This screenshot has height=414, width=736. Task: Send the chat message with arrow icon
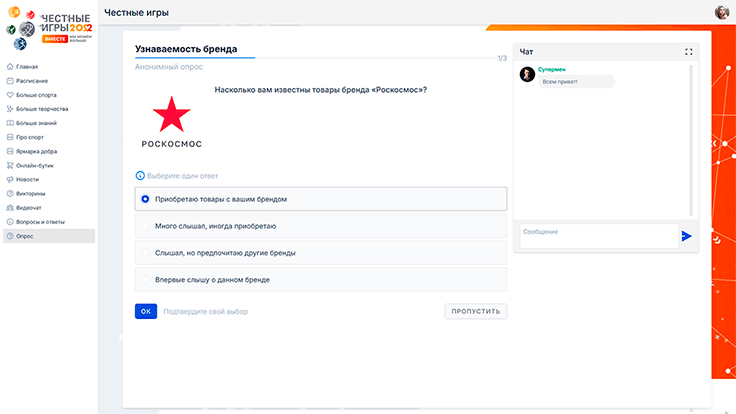[686, 236]
